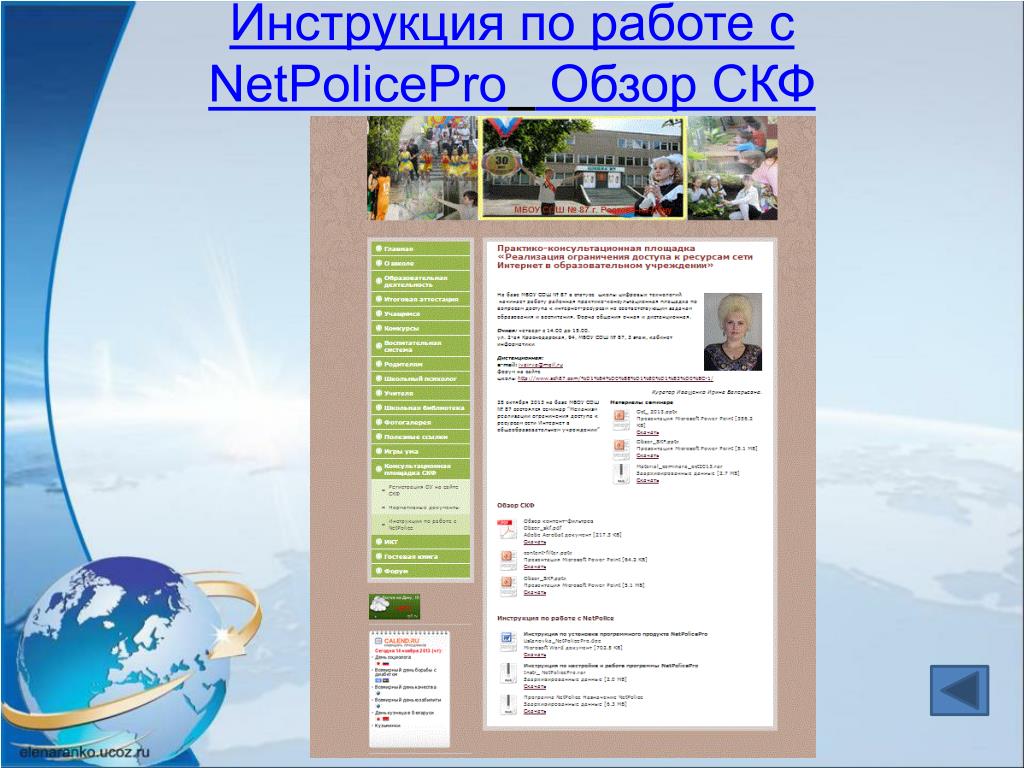Open Полезные ссылки in the sidebar
Viewport: 1024px width, 768px height.
(x=421, y=437)
